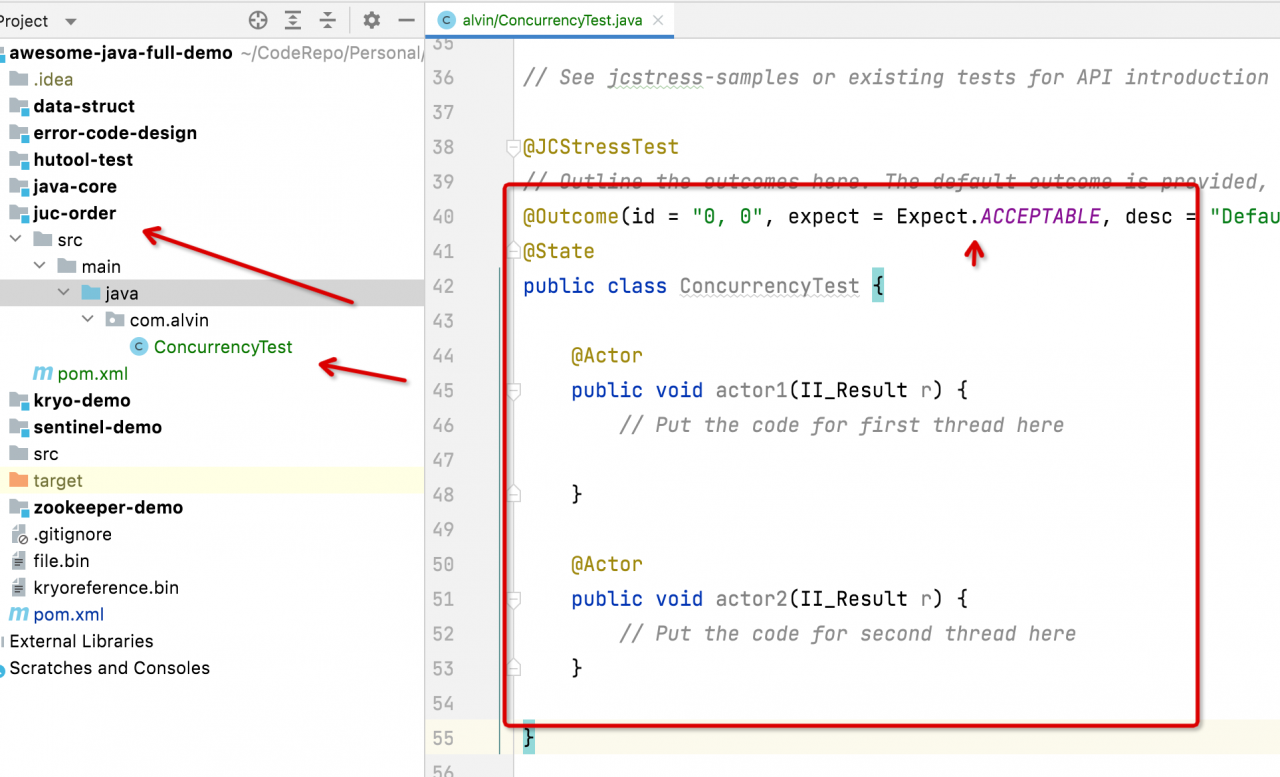This screenshot has width=1280, height=777.
Task: Click the actor2 method name
Action: point(751,599)
